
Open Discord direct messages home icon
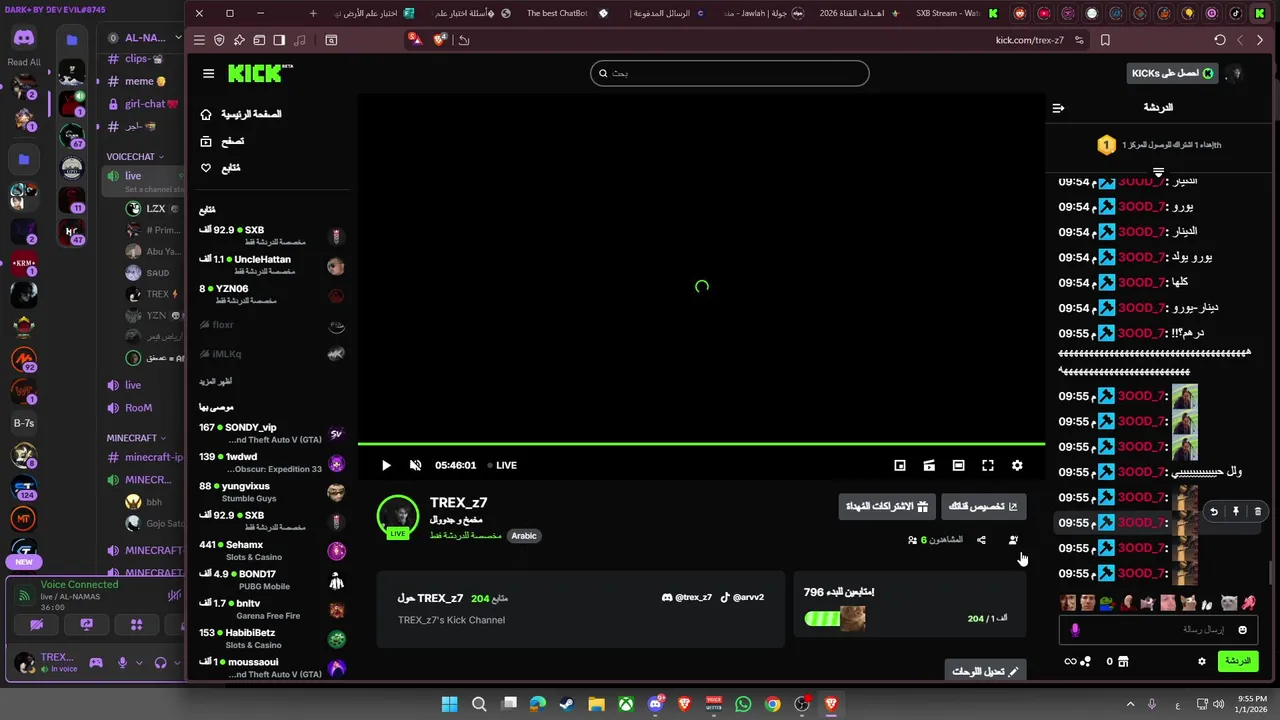point(24,38)
